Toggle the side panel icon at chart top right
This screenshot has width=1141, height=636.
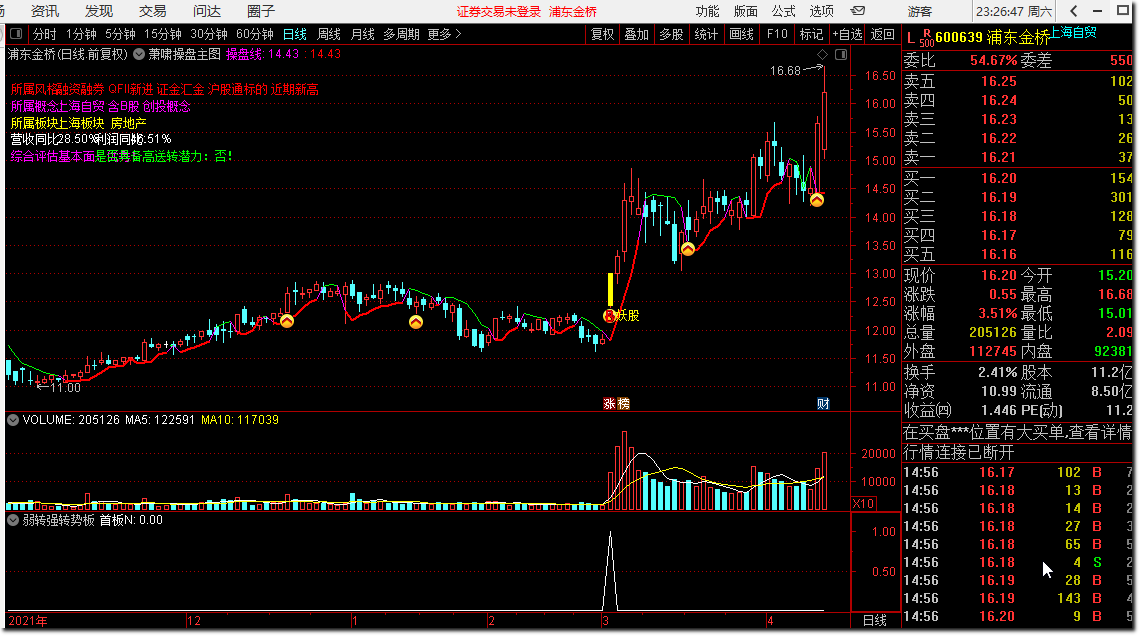pos(841,55)
